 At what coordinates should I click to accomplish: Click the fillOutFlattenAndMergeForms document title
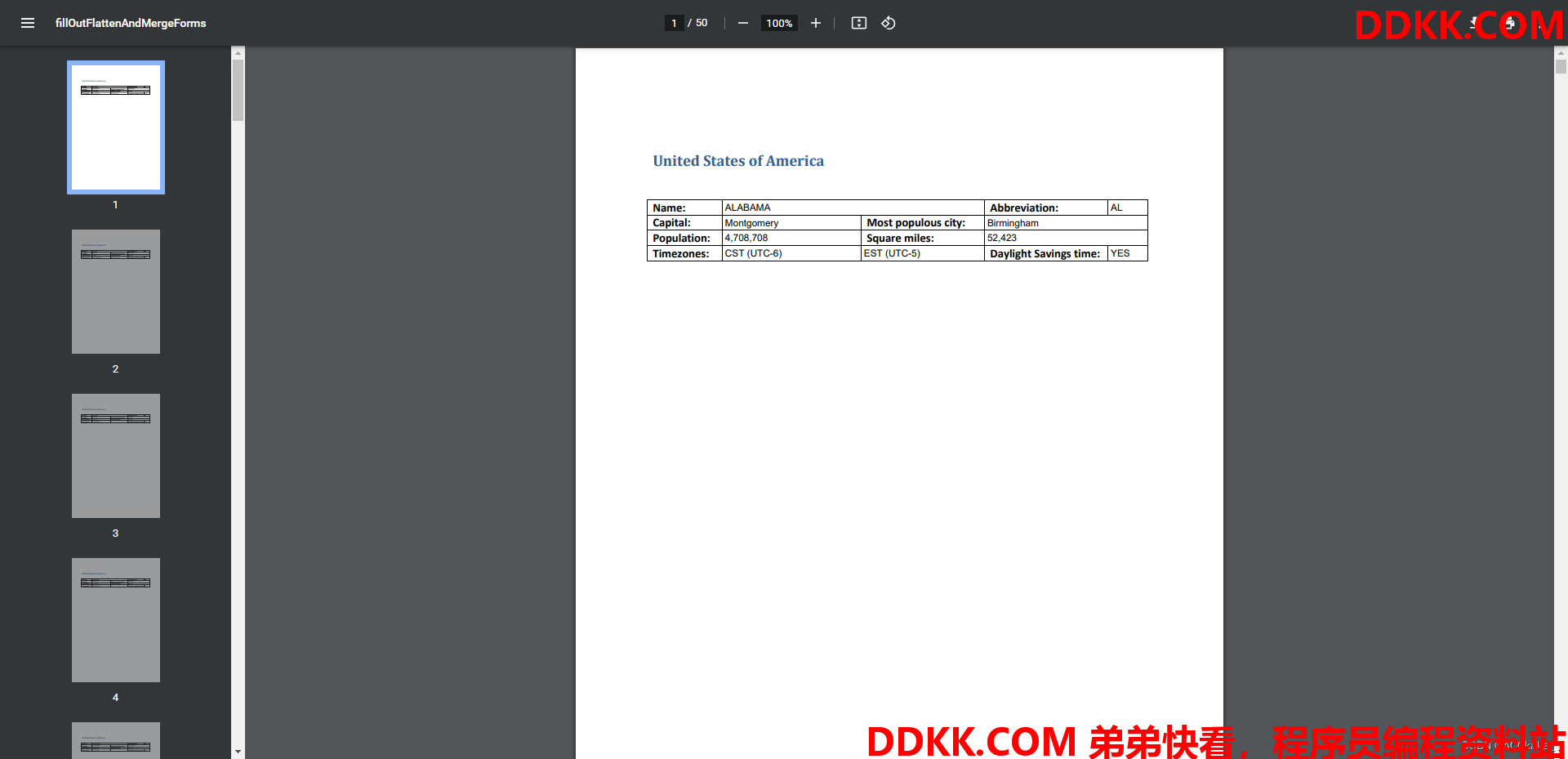pyautogui.click(x=131, y=23)
